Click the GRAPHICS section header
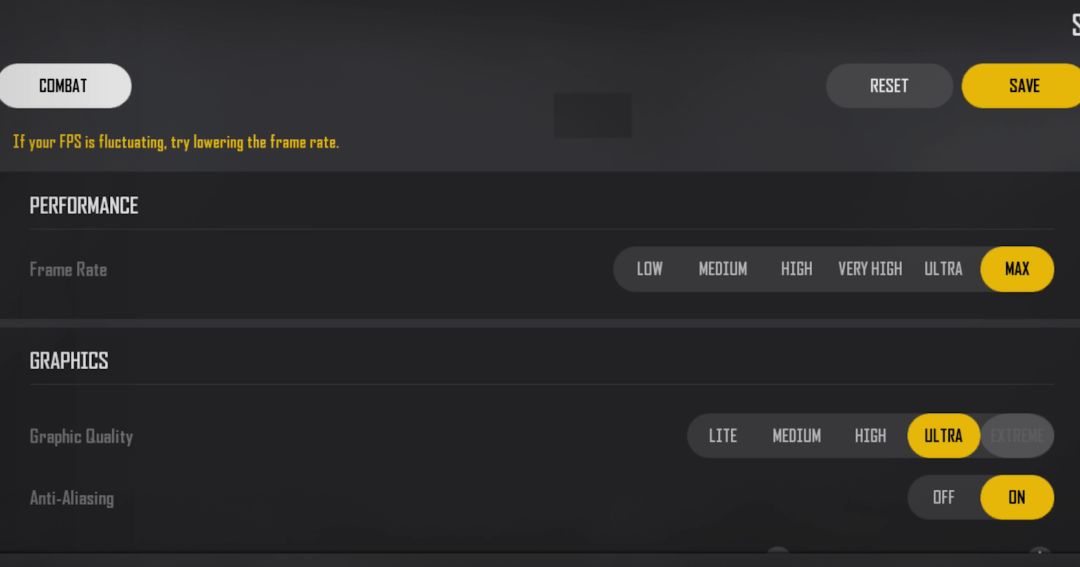 click(69, 361)
